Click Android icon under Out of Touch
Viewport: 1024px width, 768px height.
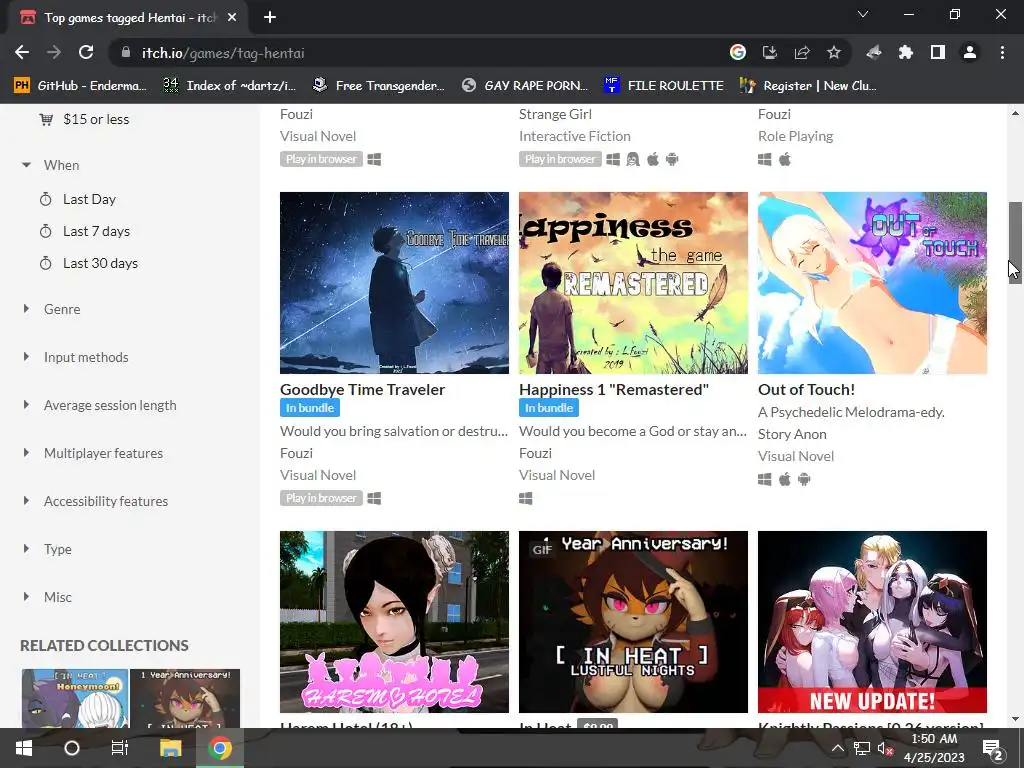[x=805, y=479]
